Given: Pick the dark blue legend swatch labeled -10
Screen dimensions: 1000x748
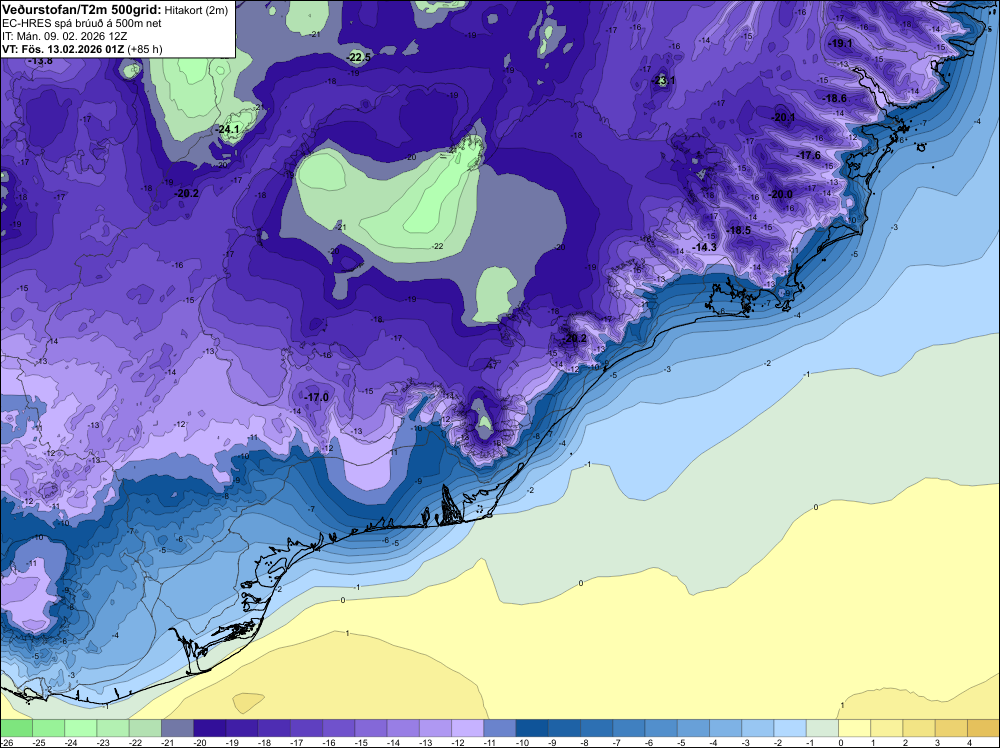Looking at the screenshot, I should pyautogui.click(x=532, y=728).
